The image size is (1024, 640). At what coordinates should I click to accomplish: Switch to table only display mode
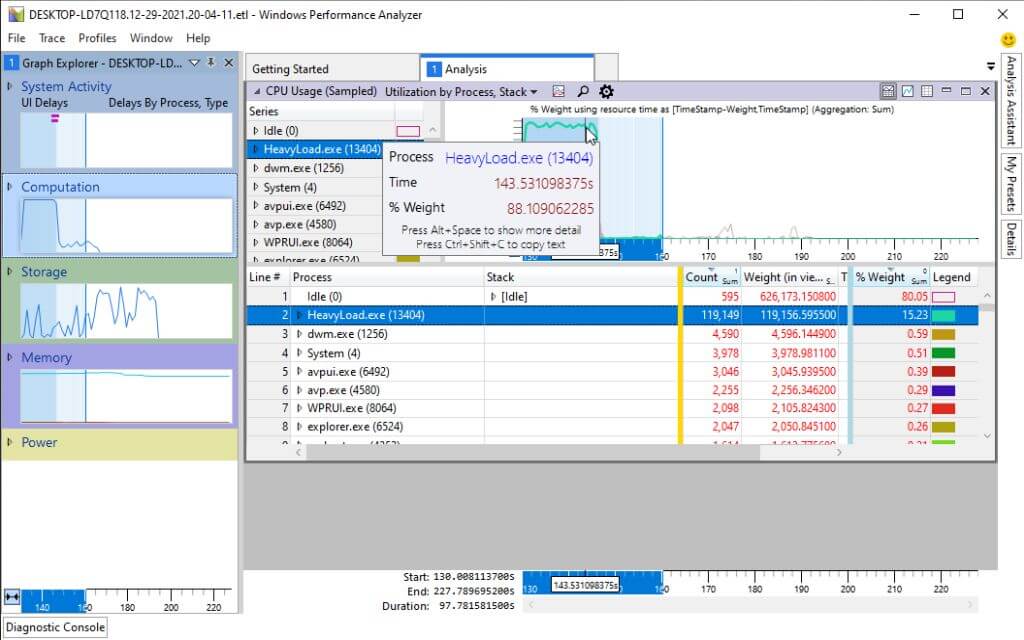[927, 91]
